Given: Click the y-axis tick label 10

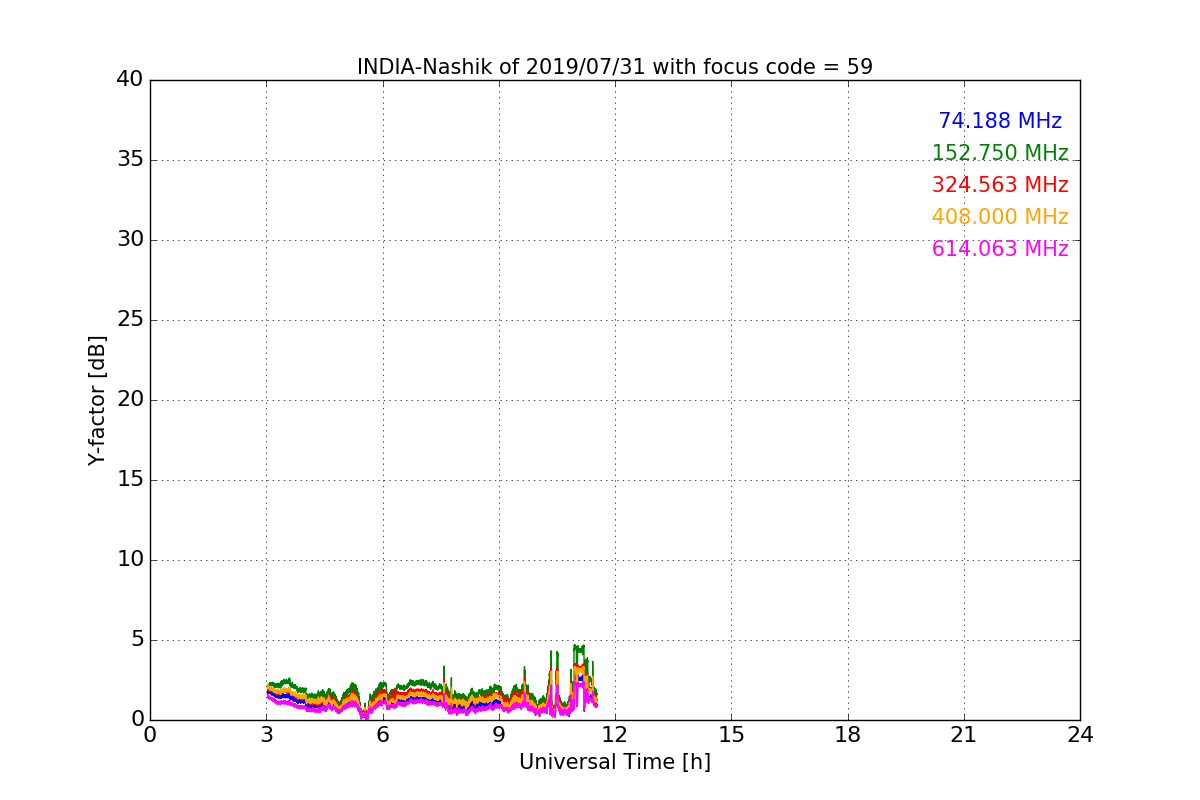Looking at the screenshot, I should 130,559.
